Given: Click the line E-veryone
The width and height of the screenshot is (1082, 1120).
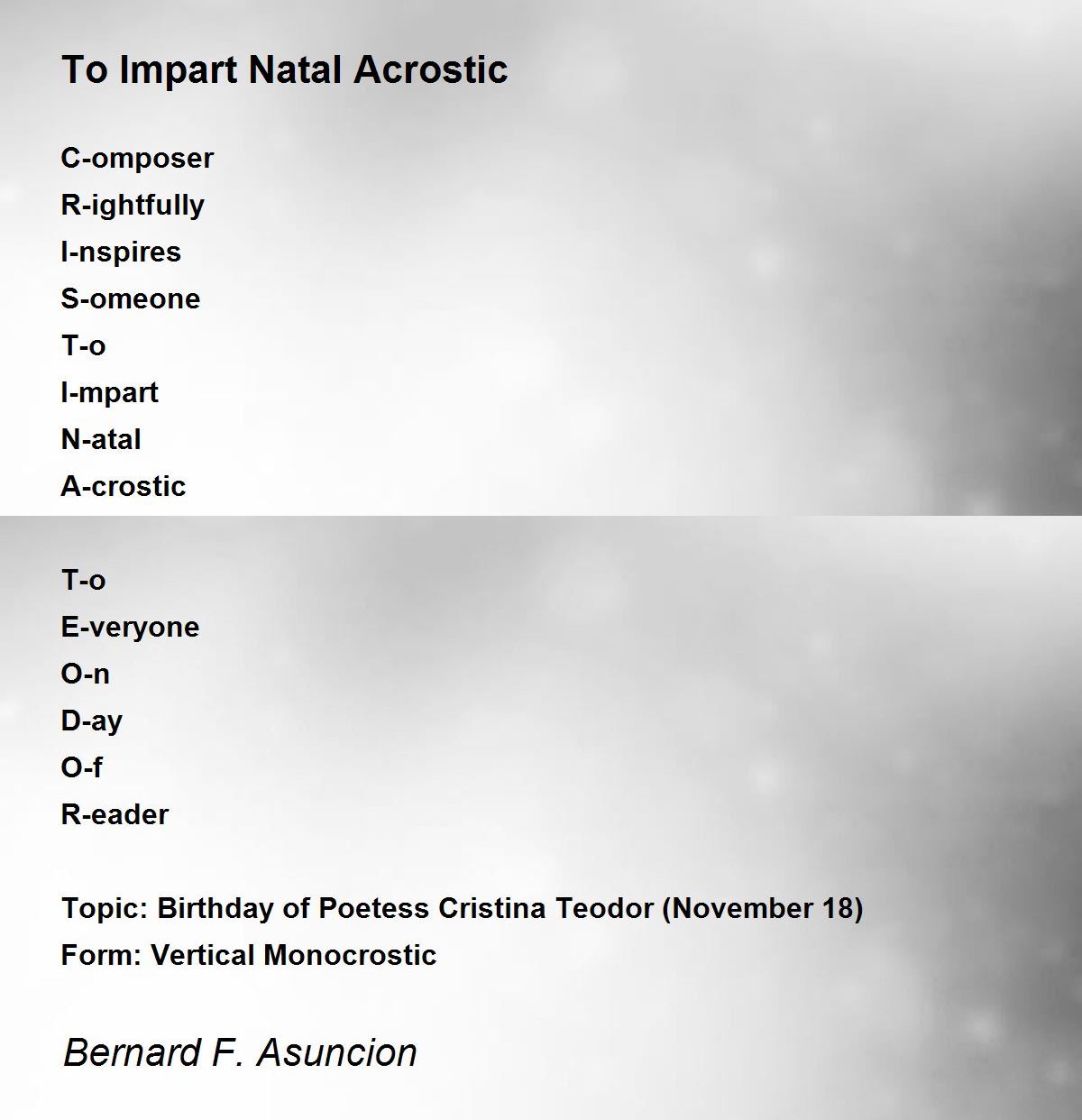Looking at the screenshot, I should click(130, 628).
